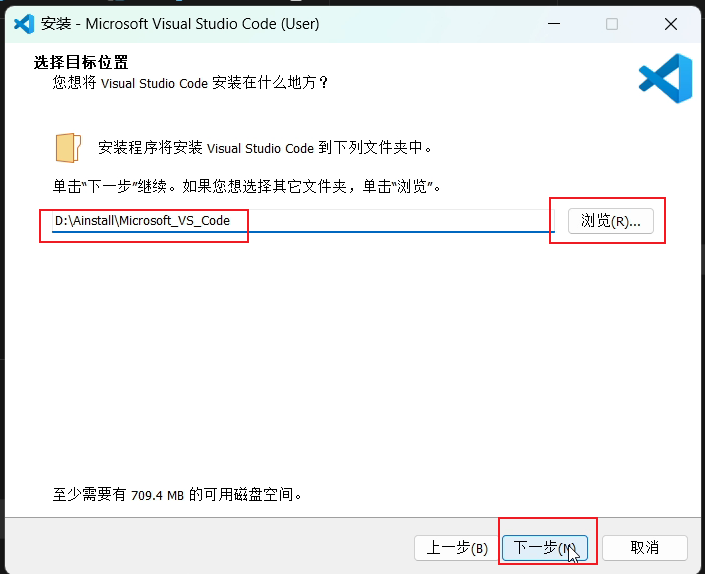705x574 pixels.
Task: Click the window title 安装 - Microsoft Visual Studio Code (User)
Action: click(x=180, y=24)
